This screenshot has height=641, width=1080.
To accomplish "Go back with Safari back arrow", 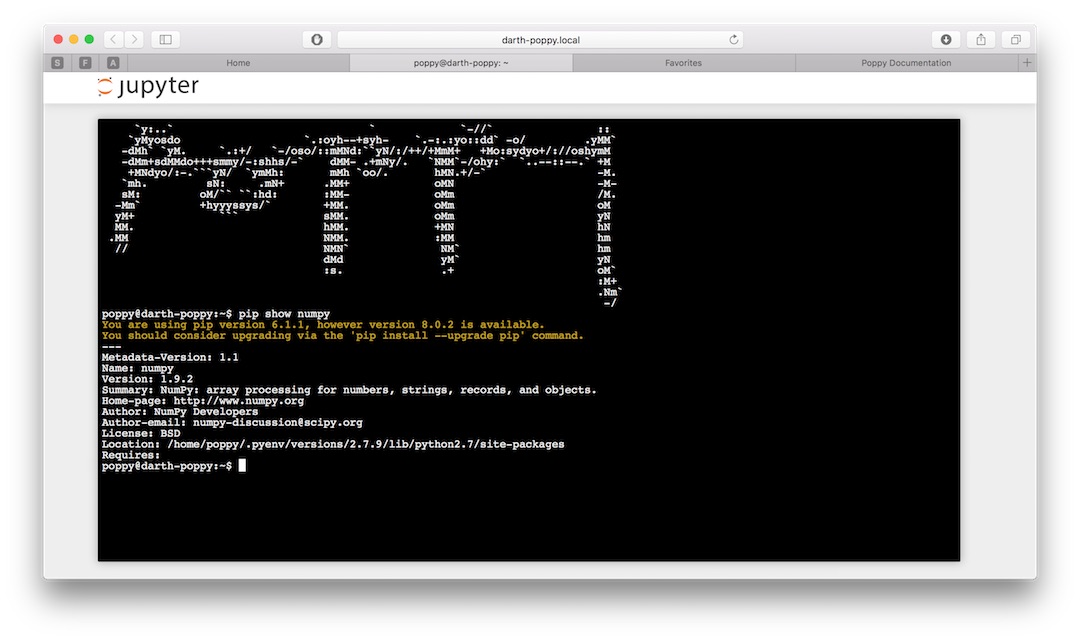I will click(114, 39).
